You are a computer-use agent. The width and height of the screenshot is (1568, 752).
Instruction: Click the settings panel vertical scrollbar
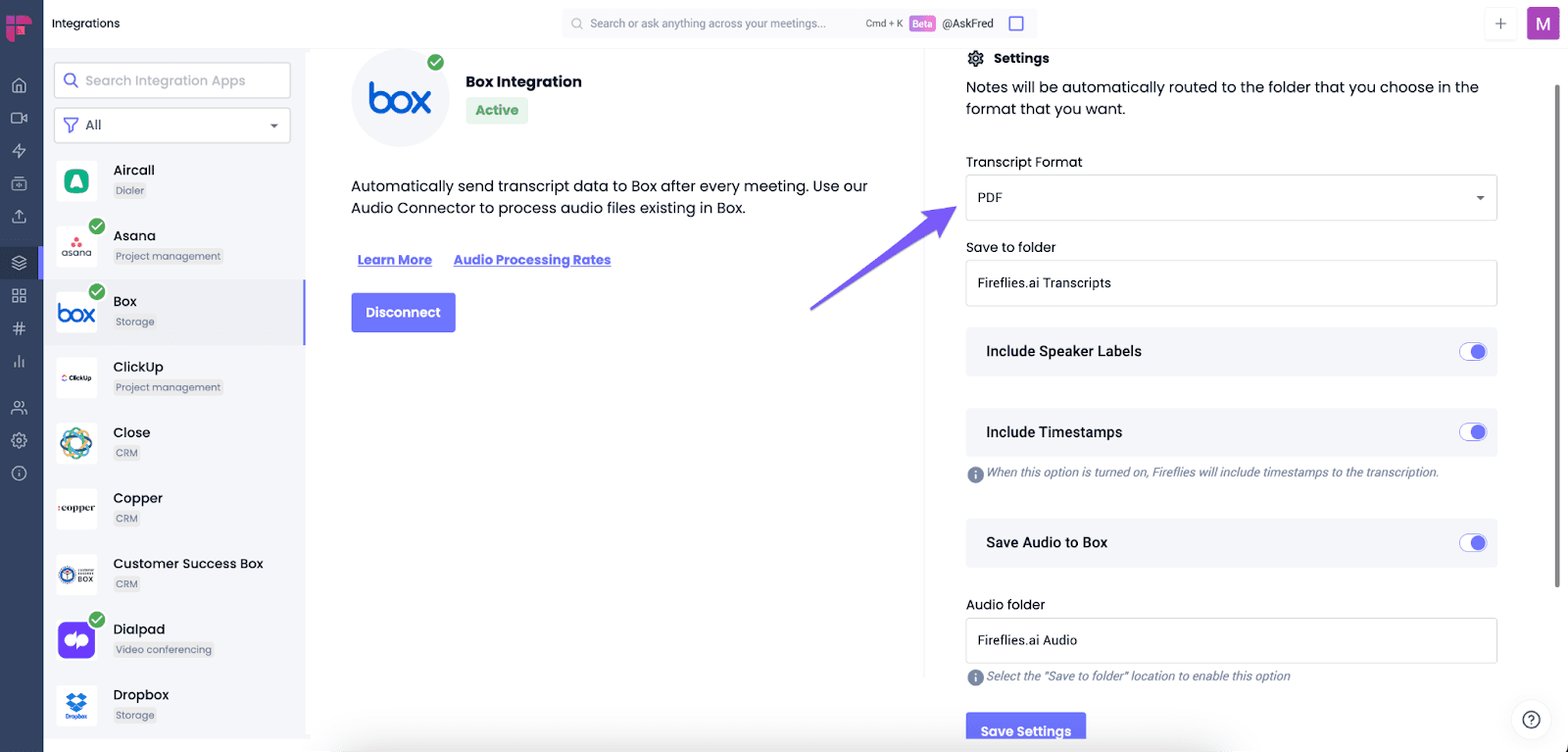1556,335
